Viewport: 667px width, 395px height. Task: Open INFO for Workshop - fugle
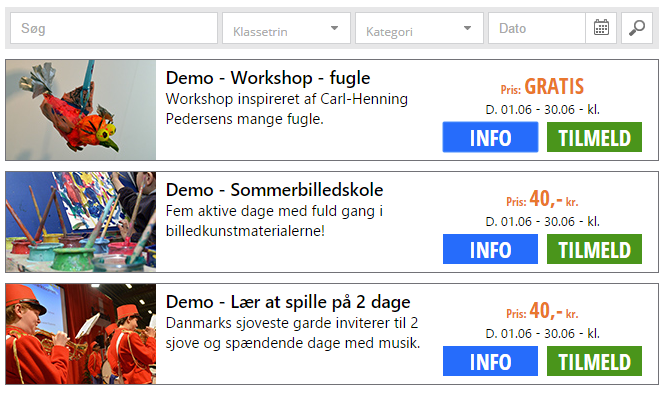pyautogui.click(x=490, y=137)
